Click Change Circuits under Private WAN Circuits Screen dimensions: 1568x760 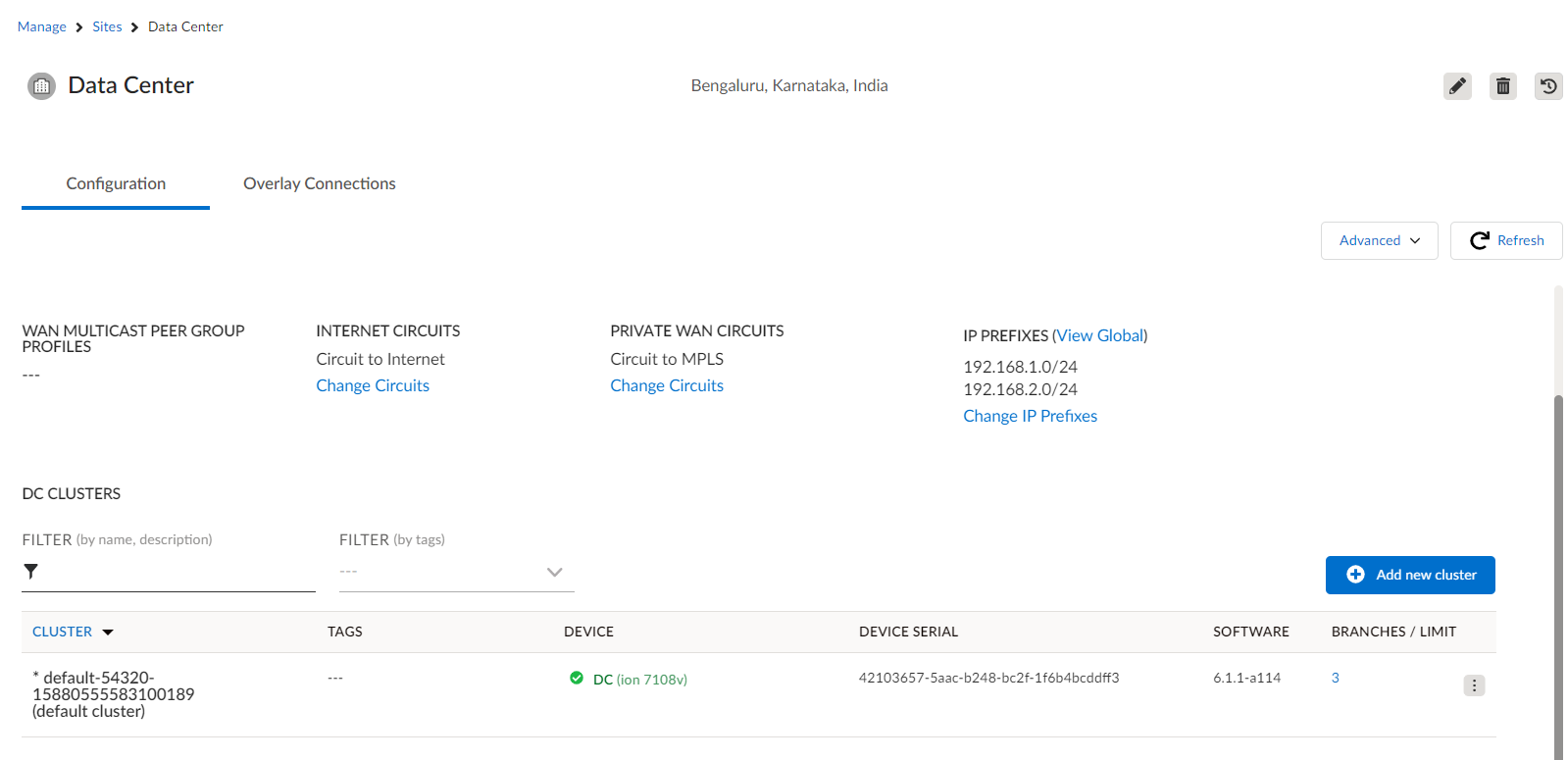pyautogui.click(x=667, y=385)
